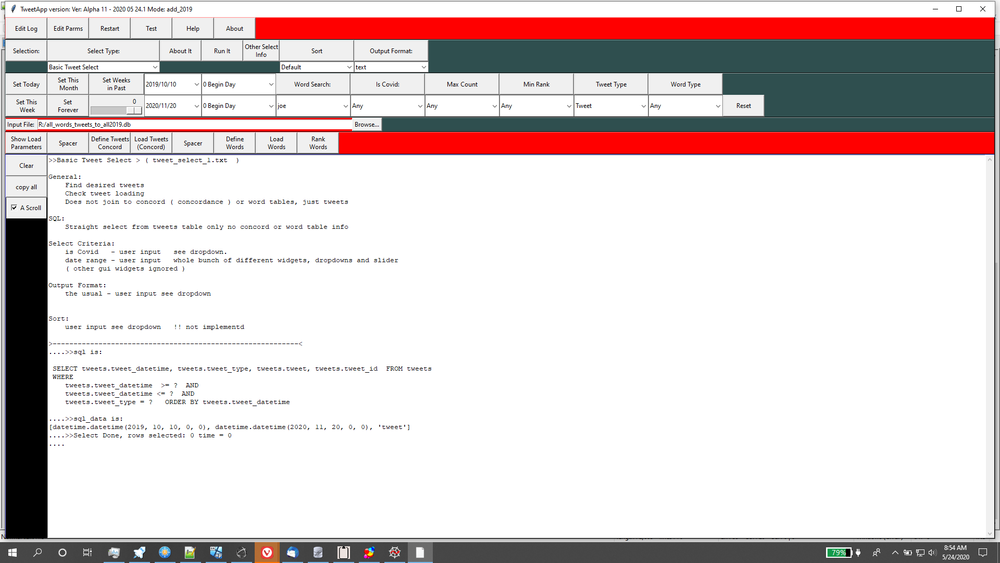The image size is (1000, 563).
Task: Click the Browse... button for input file
Action: click(366, 124)
